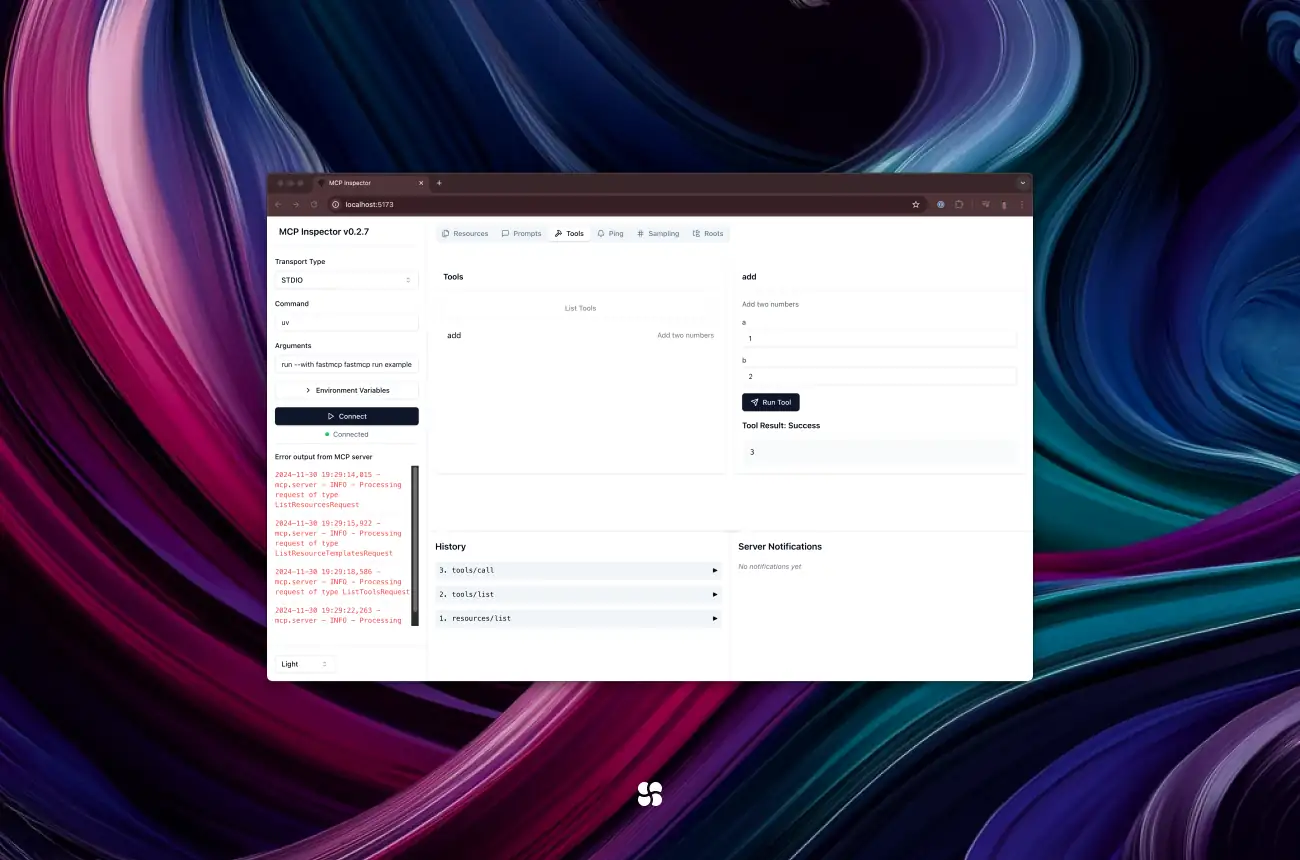Viewport: 1300px width, 860px height.
Task: Click the input field for parameter a
Action: (879, 339)
